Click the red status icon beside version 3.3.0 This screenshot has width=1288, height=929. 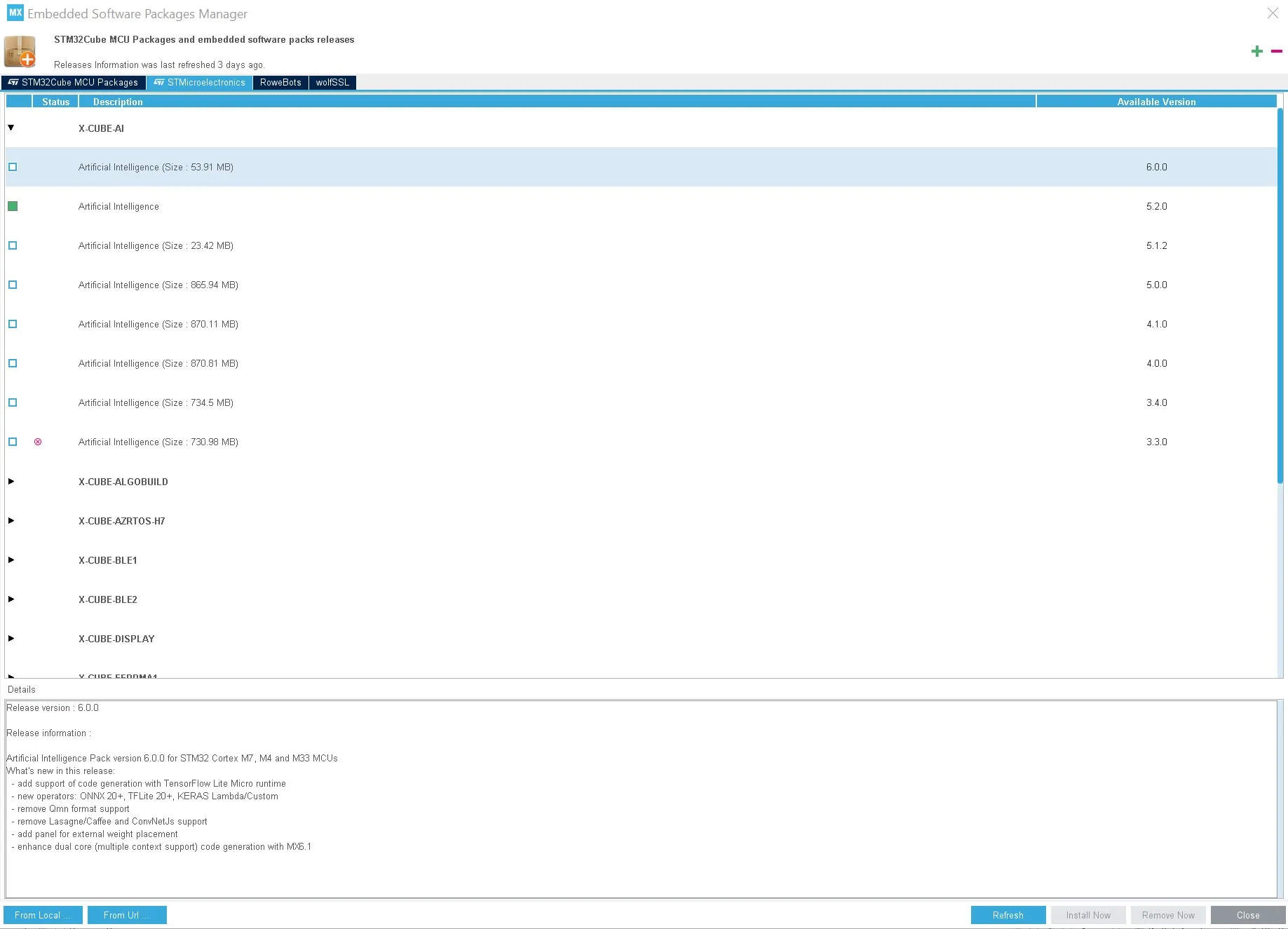[38, 442]
